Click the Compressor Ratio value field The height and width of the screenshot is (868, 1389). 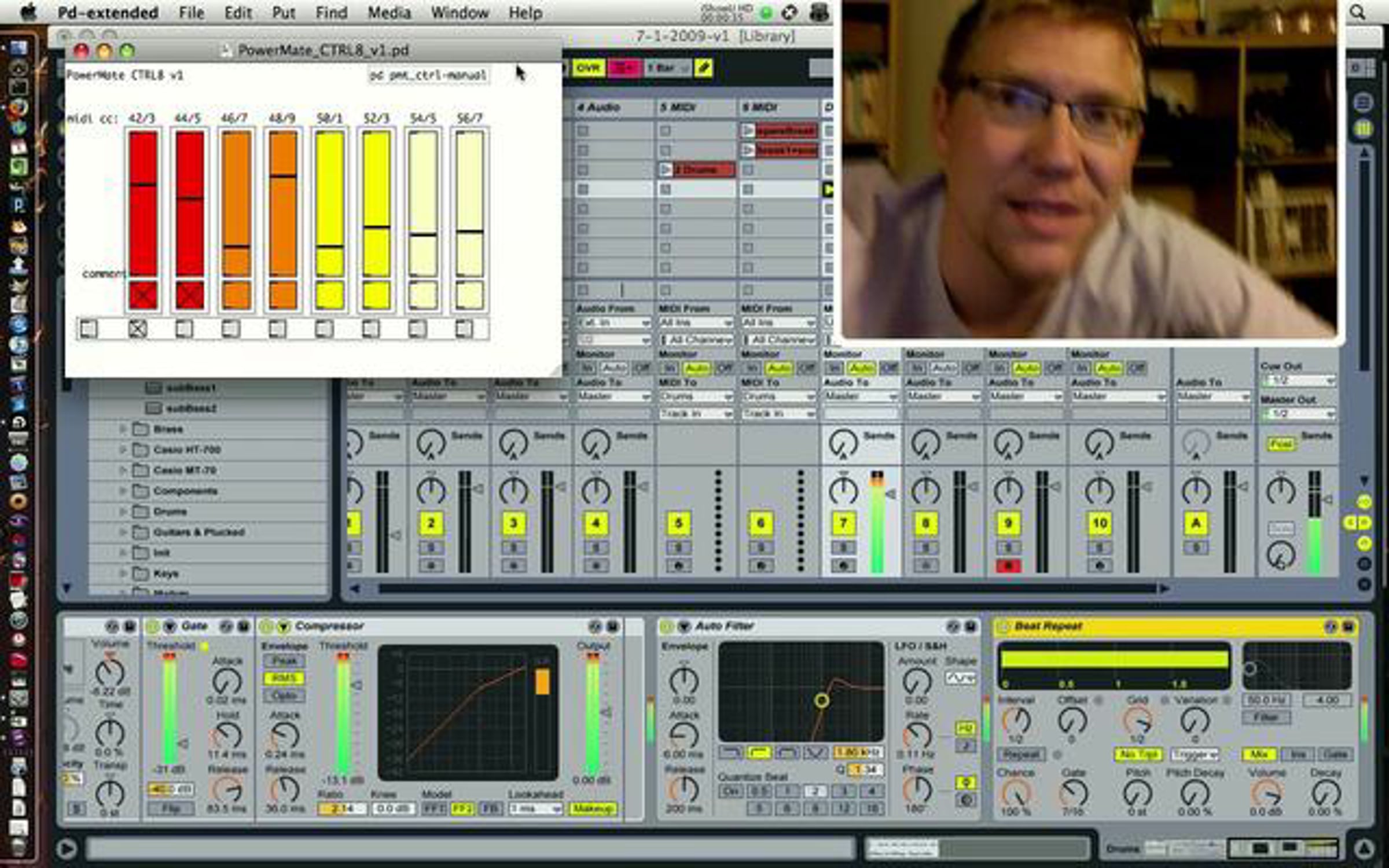pos(341,808)
